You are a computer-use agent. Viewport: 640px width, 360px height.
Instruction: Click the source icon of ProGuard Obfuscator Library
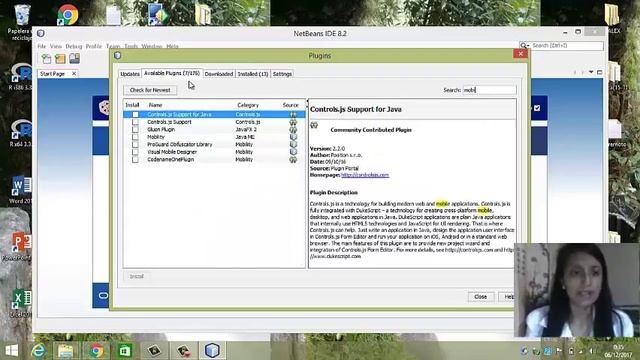[x=293, y=144]
